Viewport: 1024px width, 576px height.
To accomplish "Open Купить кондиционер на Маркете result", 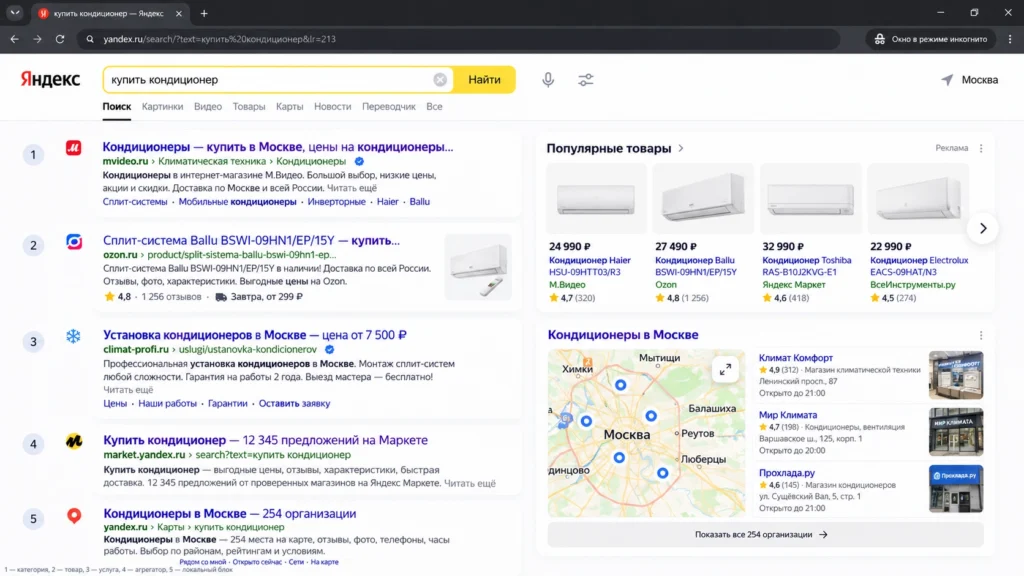I will coord(265,440).
